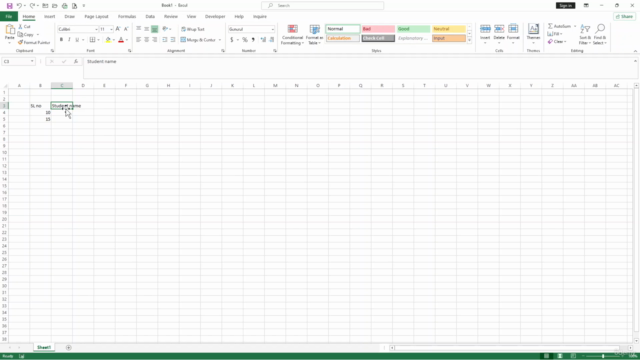
Task: Align text to the right
Action: coord(155,40)
